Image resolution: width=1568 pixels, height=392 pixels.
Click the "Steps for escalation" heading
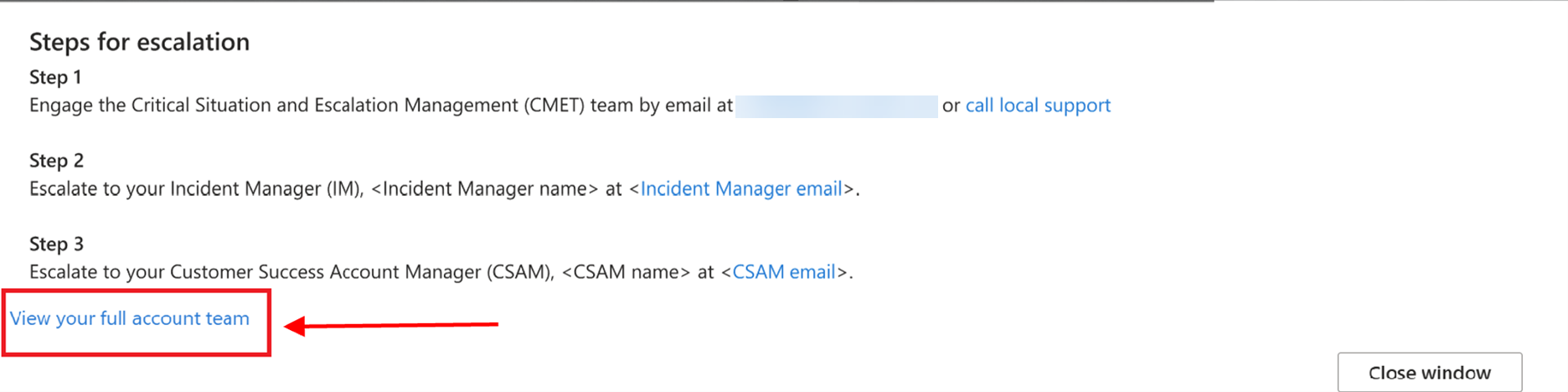pyautogui.click(x=139, y=42)
